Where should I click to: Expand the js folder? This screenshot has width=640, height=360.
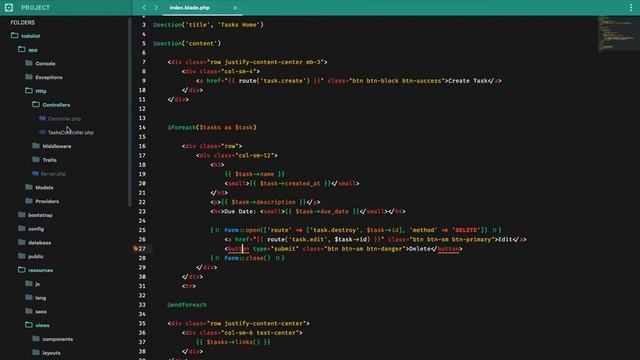[x=32, y=284]
